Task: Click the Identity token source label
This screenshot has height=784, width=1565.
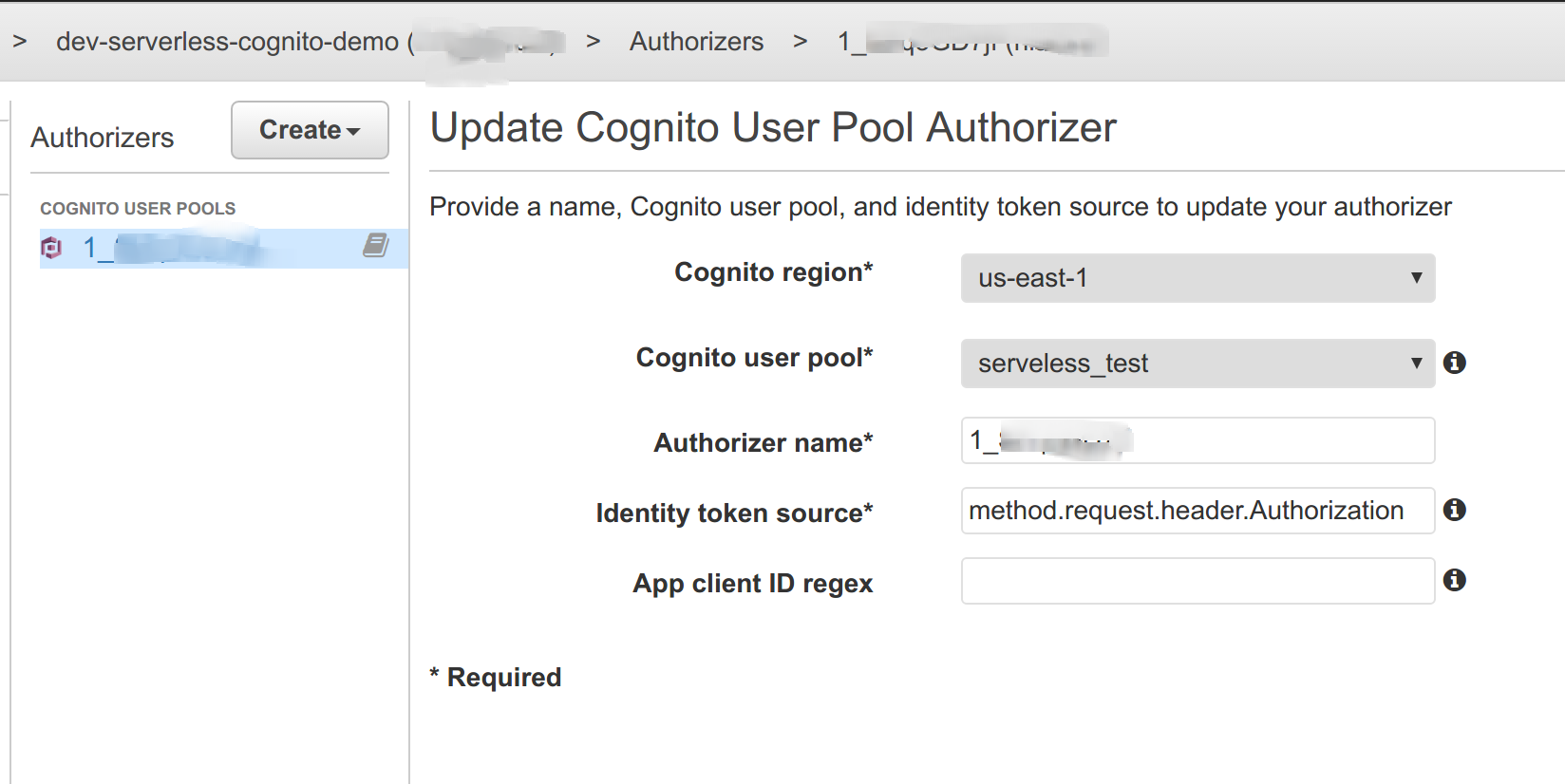Action: point(735,513)
